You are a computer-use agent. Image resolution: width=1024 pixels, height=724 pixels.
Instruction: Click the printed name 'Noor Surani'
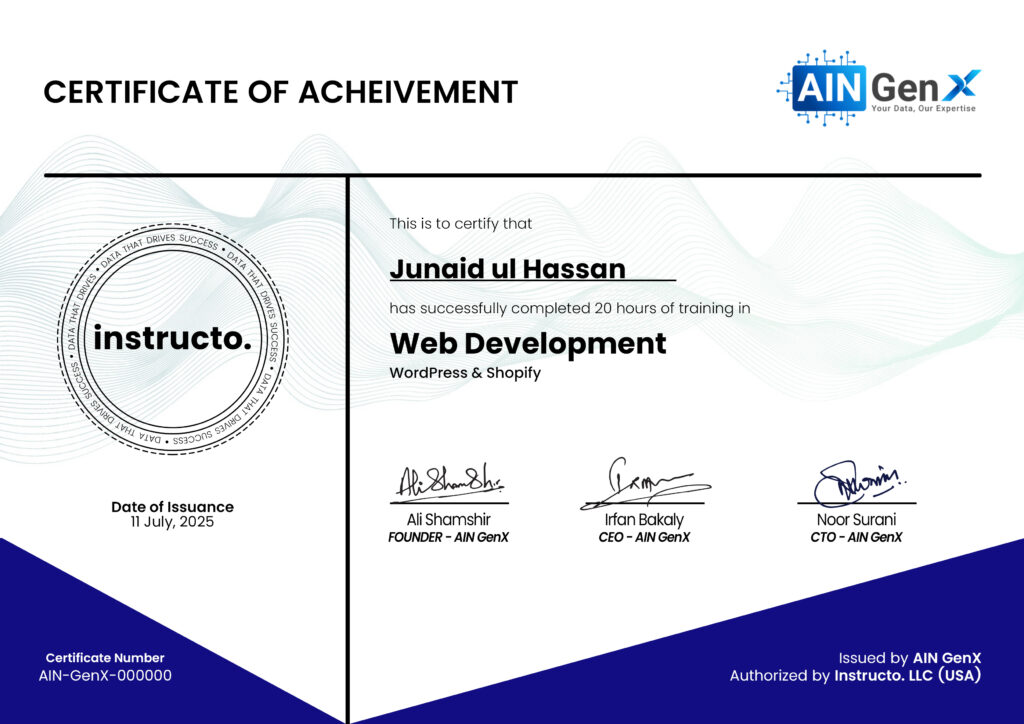pyautogui.click(x=856, y=520)
